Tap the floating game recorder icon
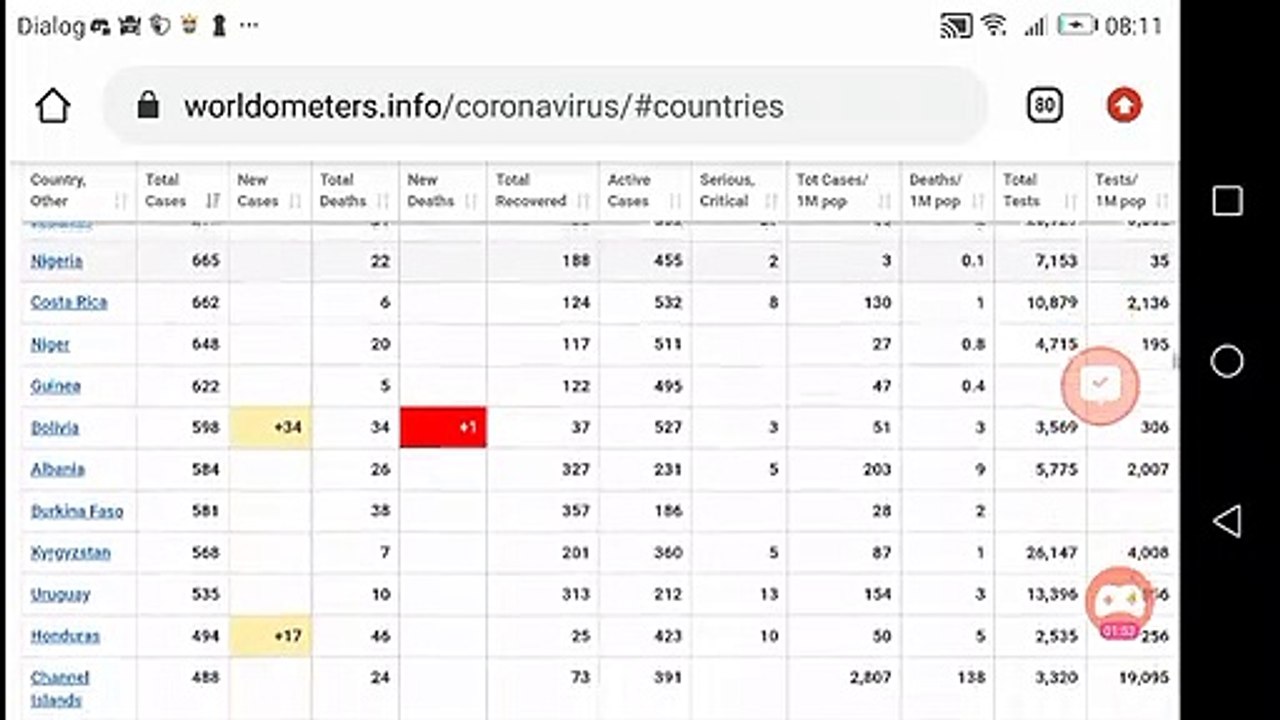The height and width of the screenshot is (720, 1280). pyautogui.click(x=1118, y=601)
